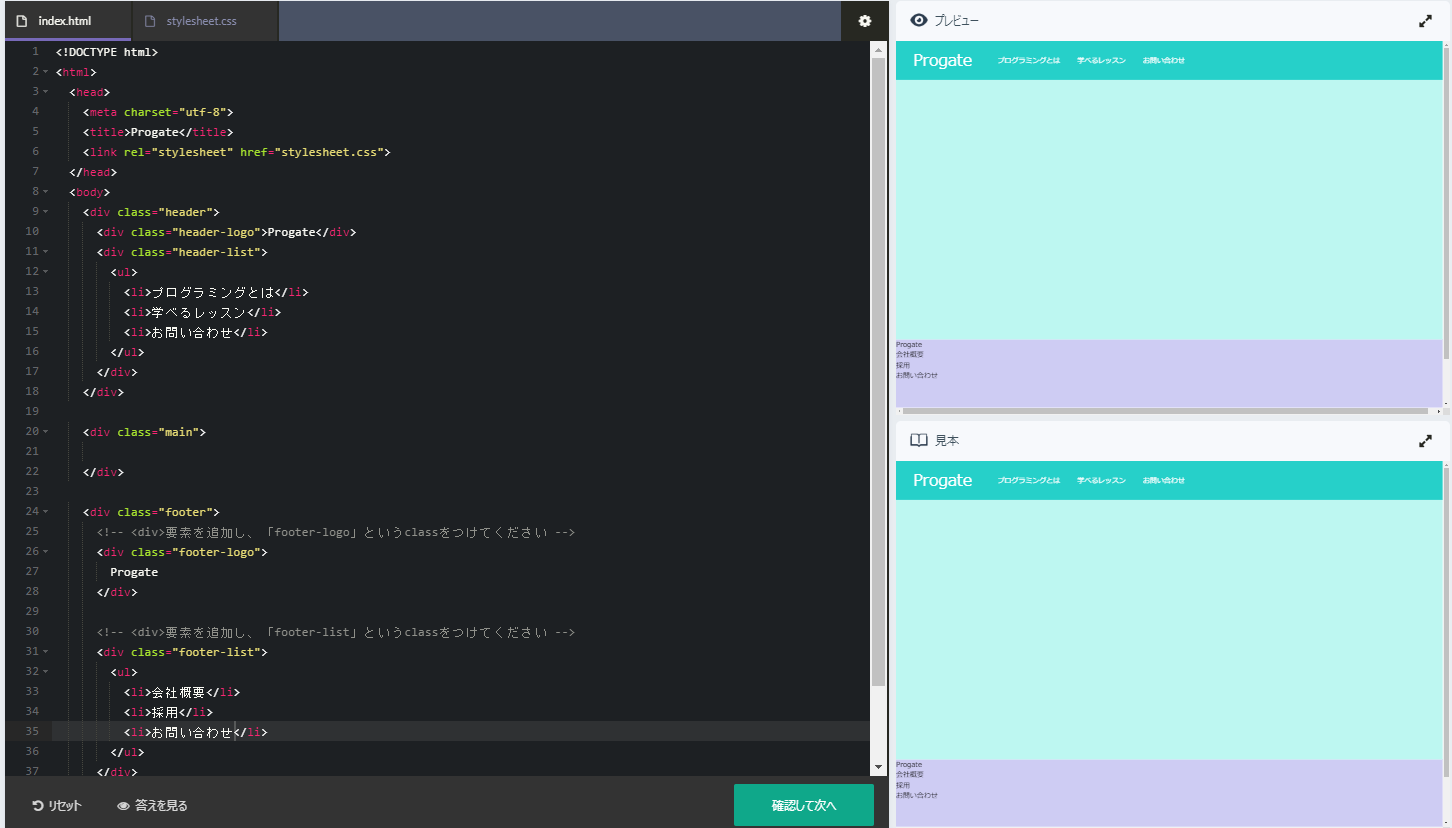Viewport: 1452px width, 828px height.
Task: Click the footer-list comment on line 30
Action: (336, 632)
